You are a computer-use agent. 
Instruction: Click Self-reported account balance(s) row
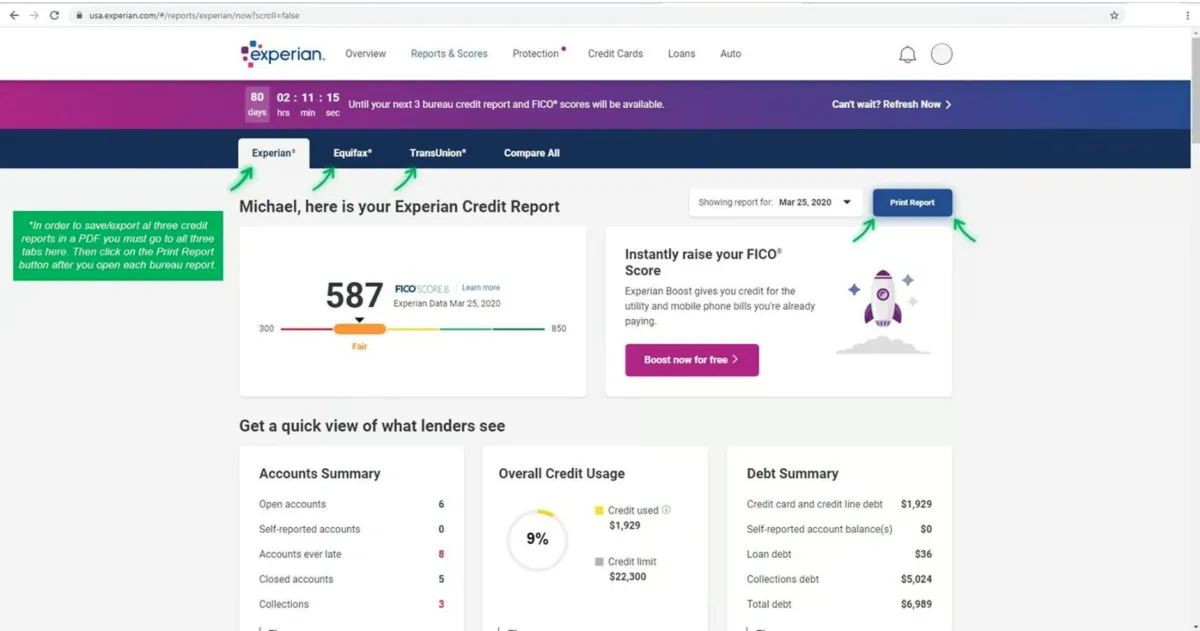839,529
